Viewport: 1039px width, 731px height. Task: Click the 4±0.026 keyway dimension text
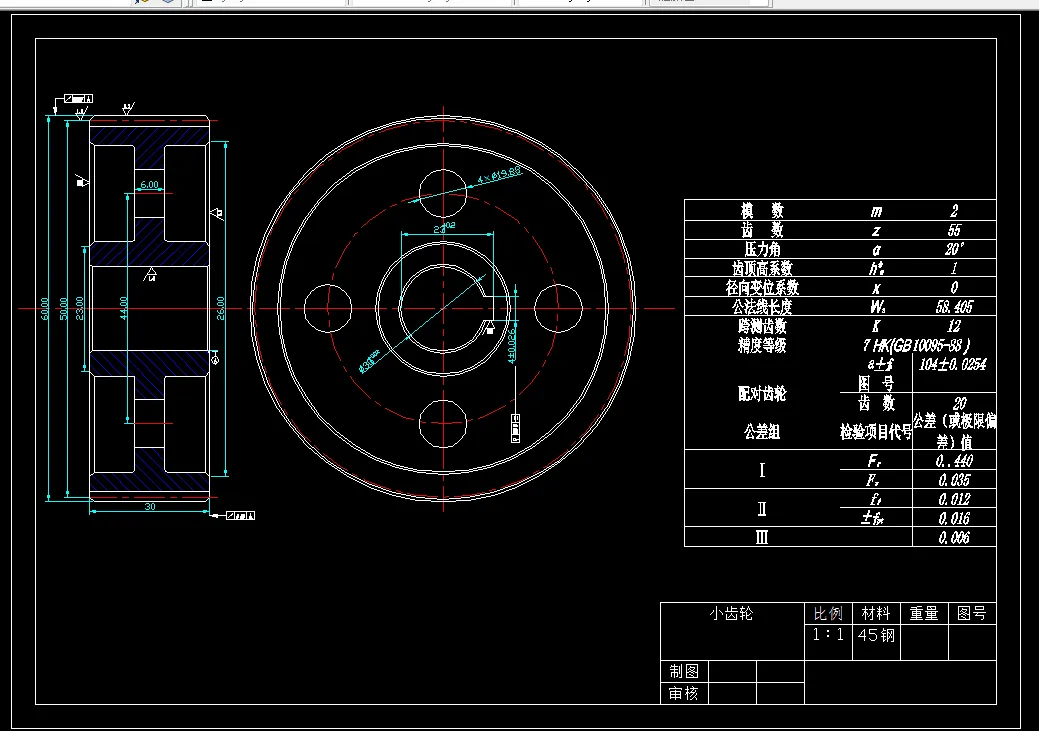(512, 346)
